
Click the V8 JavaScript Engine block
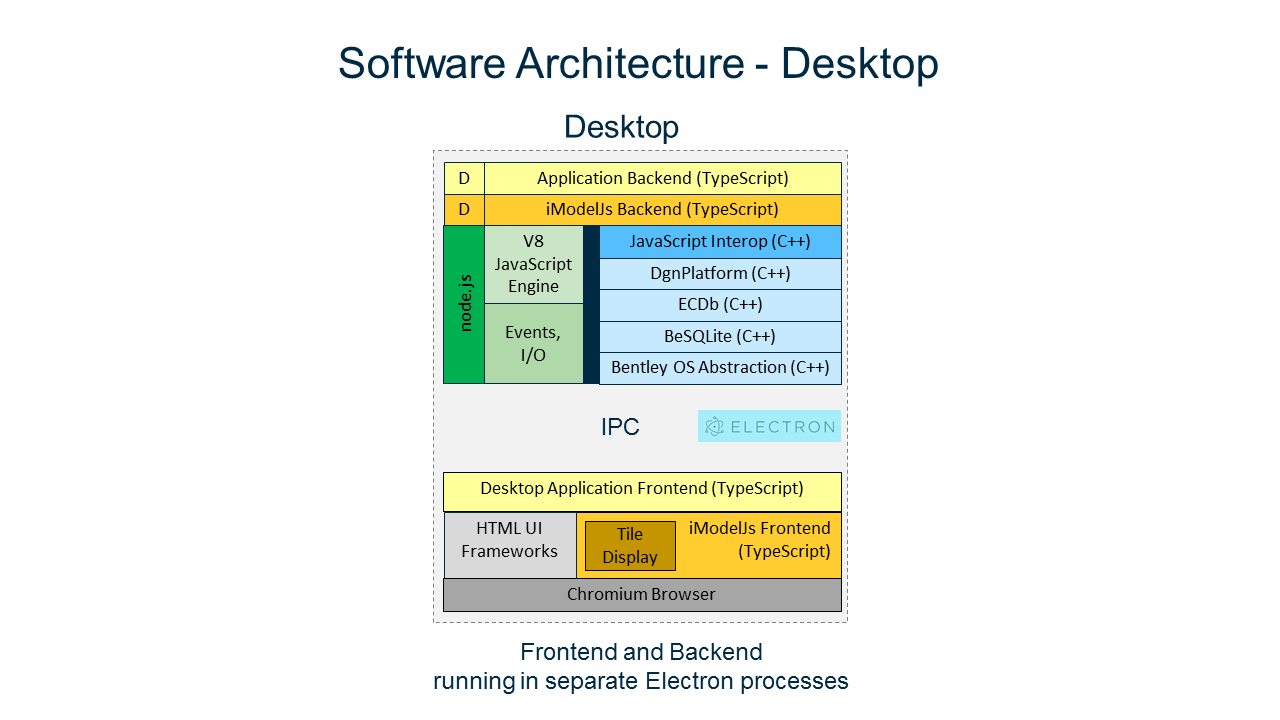coord(533,264)
